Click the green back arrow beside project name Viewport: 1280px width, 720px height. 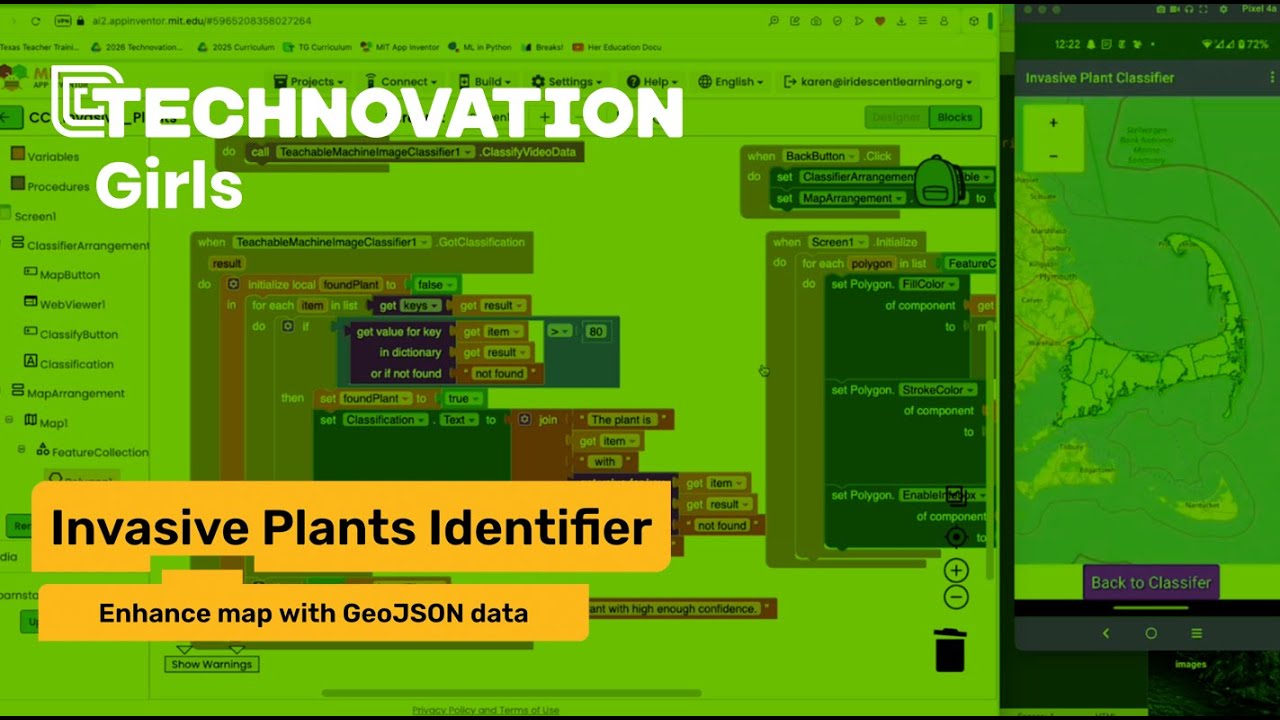coord(10,117)
